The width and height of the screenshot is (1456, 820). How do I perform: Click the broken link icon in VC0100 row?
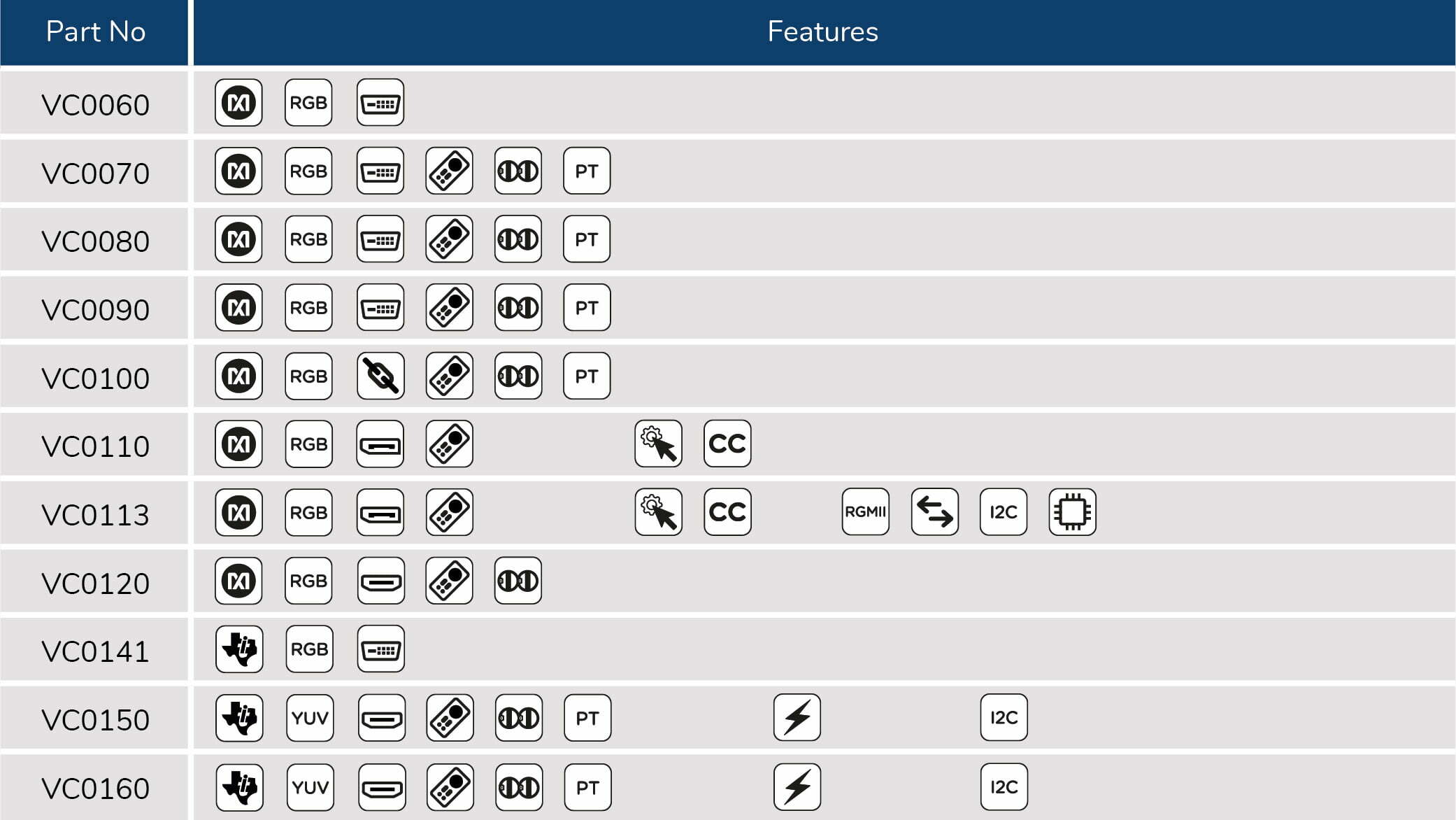pos(380,376)
